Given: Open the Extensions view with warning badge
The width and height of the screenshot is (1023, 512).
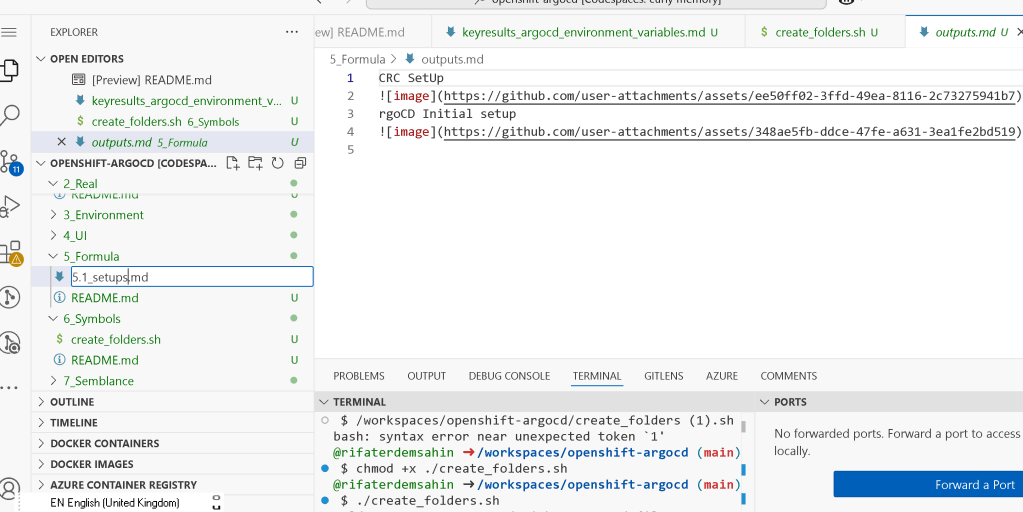Looking at the screenshot, I should (10, 252).
